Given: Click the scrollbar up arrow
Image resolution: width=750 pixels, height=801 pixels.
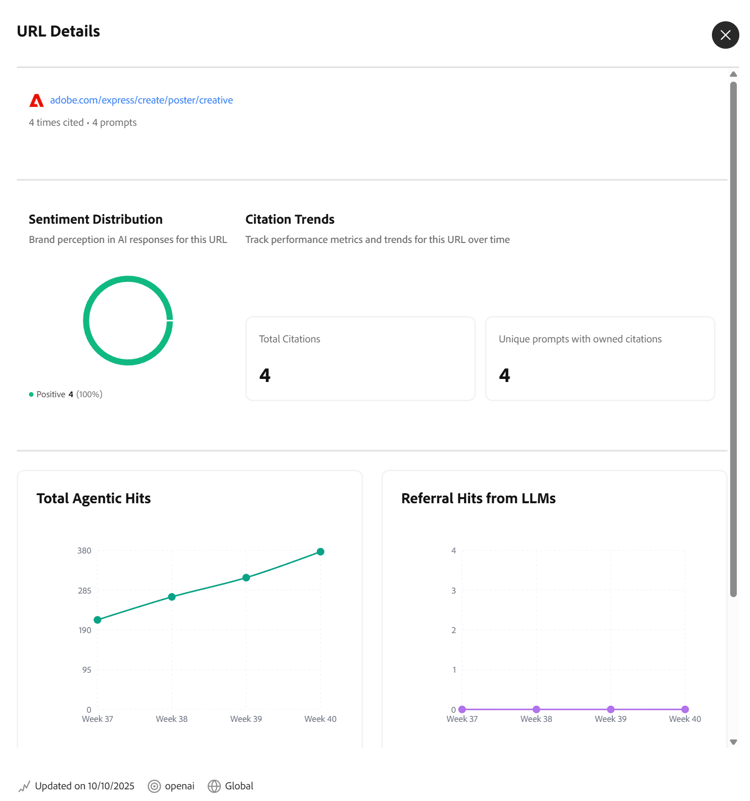Looking at the screenshot, I should tap(733, 75).
